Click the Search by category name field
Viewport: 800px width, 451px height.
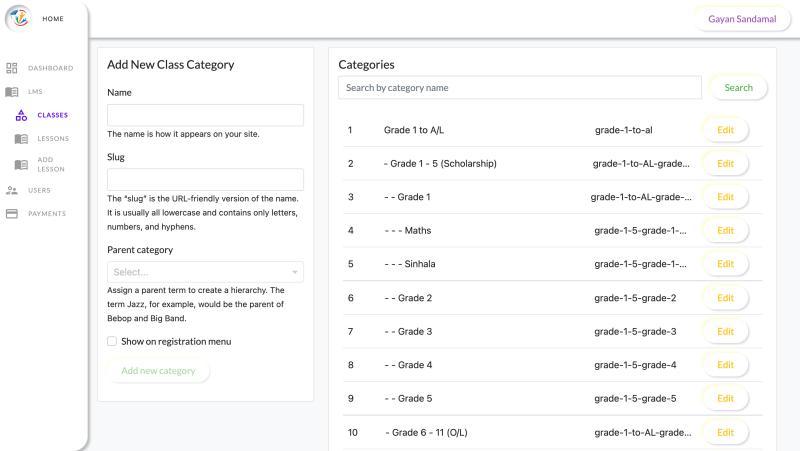coord(520,88)
